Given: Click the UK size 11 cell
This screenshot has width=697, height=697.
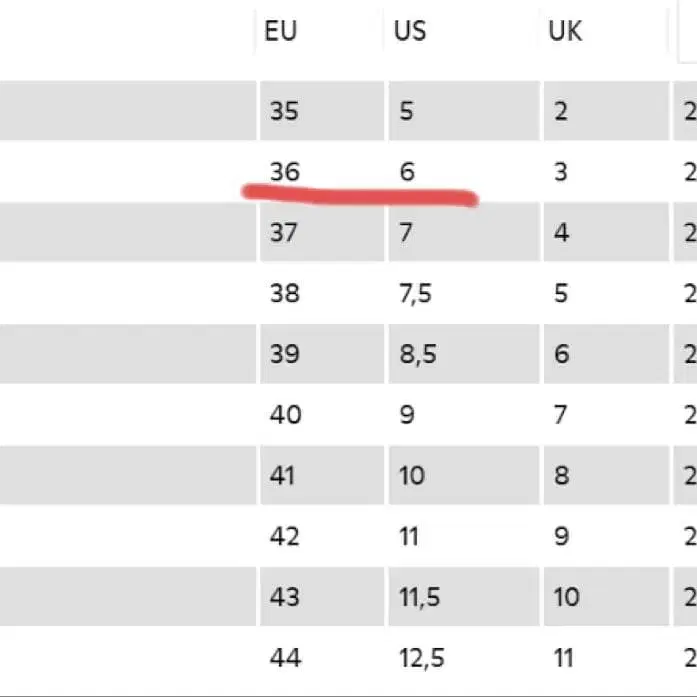Looking at the screenshot, I should coord(606,657).
